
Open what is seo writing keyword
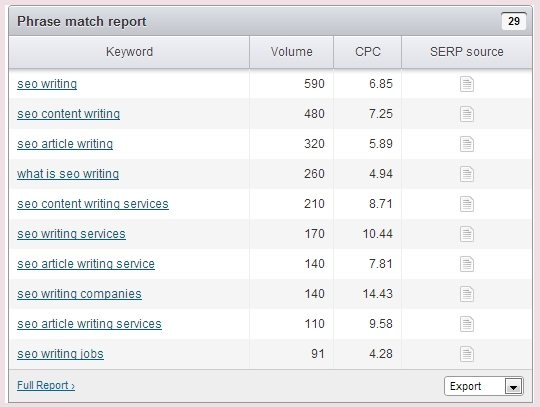68,174
